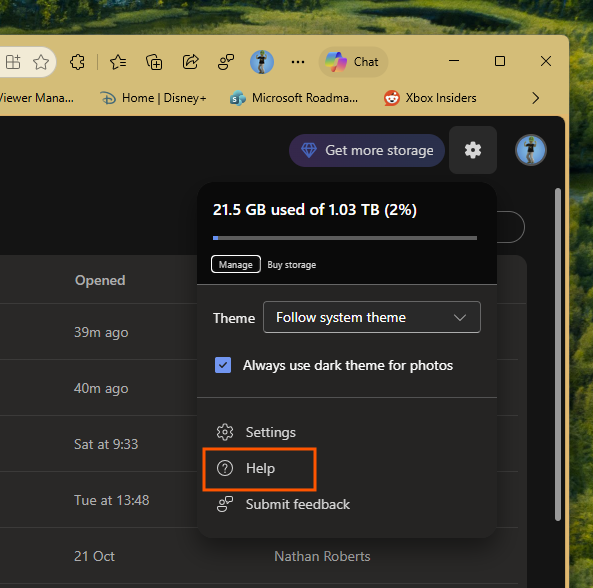Viewport: 593px width, 588px height.
Task: Click the storage usage progress bar
Action: point(345,238)
